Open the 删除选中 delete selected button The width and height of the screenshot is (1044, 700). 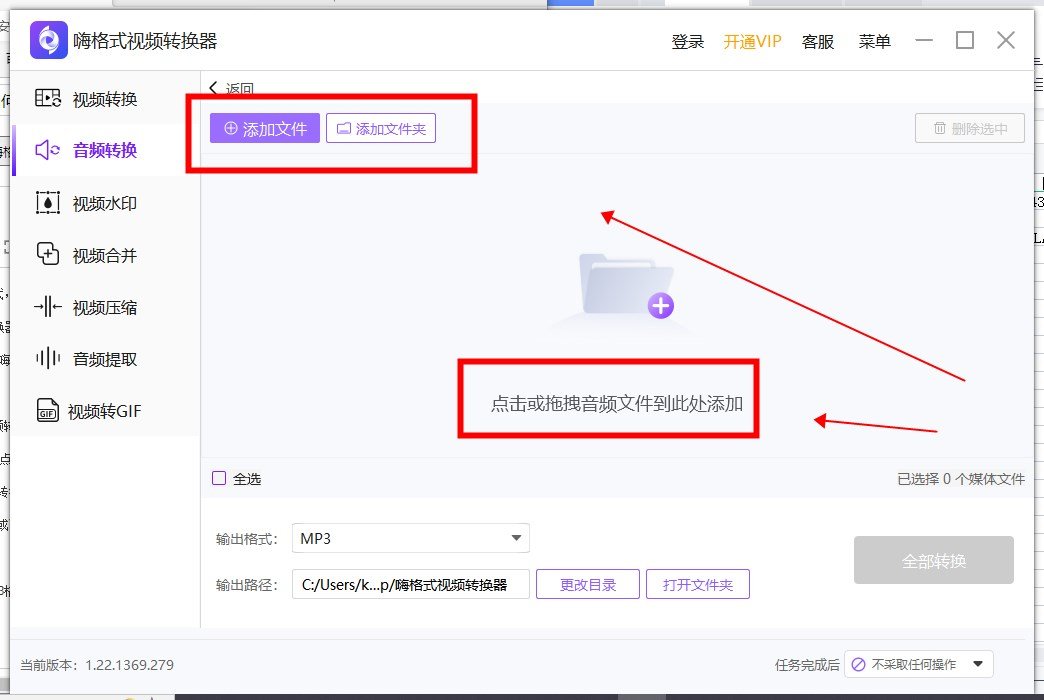968,128
